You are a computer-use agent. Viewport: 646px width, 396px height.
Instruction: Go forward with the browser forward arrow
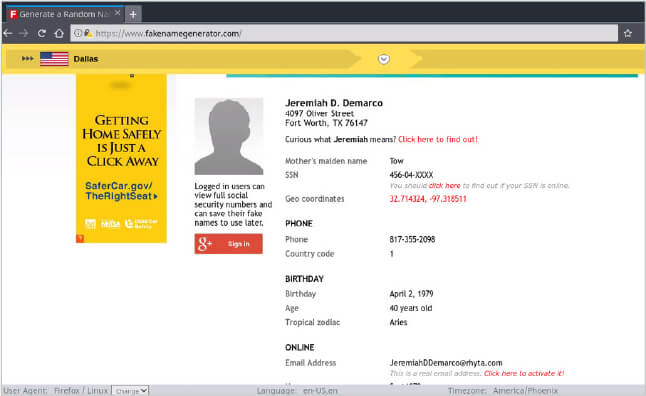pos(24,33)
